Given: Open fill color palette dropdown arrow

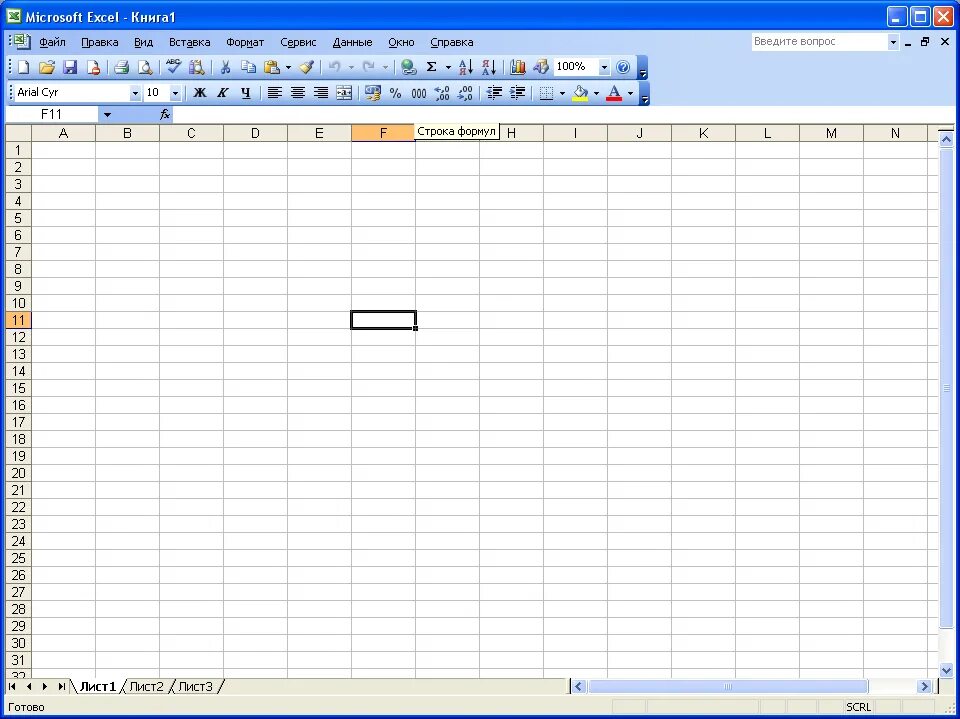Looking at the screenshot, I should (596, 93).
